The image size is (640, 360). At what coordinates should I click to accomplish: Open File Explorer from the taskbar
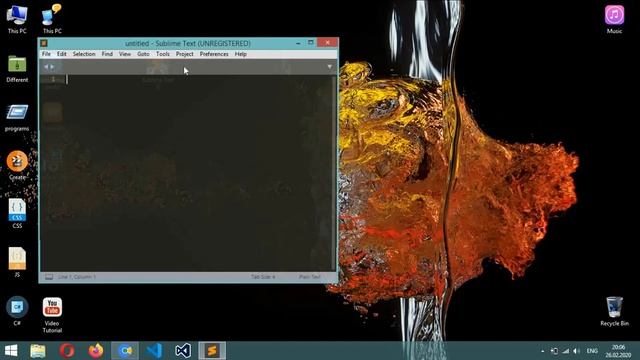[38, 351]
